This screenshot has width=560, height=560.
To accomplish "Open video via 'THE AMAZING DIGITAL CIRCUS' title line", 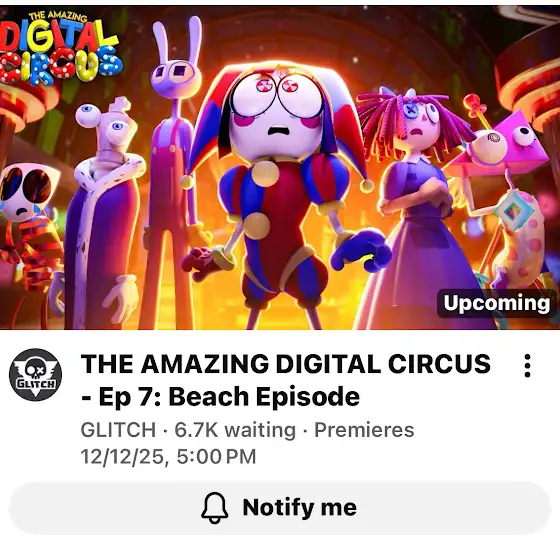I will pyautogui.click(x=286, y=364).
